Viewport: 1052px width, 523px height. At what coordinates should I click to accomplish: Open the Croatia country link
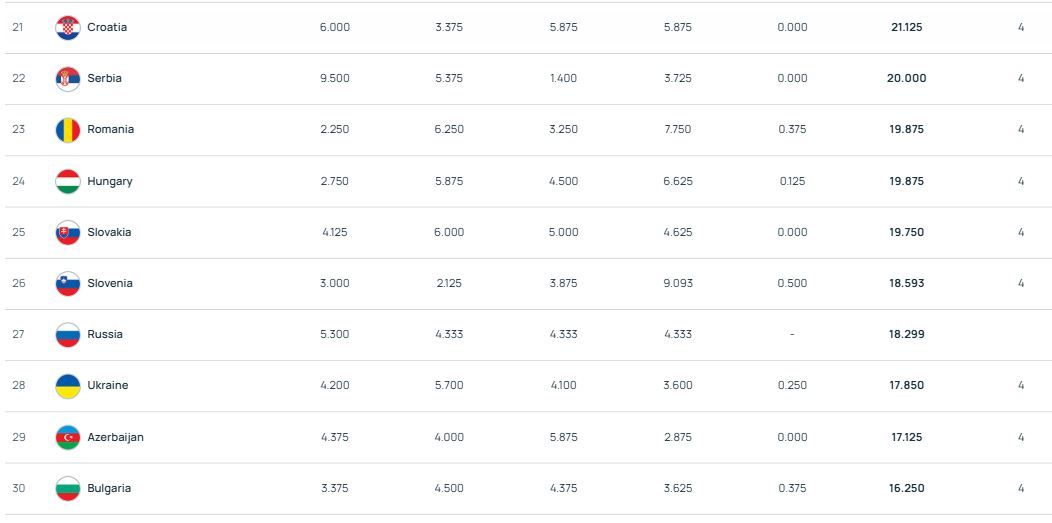click(107, 28)
